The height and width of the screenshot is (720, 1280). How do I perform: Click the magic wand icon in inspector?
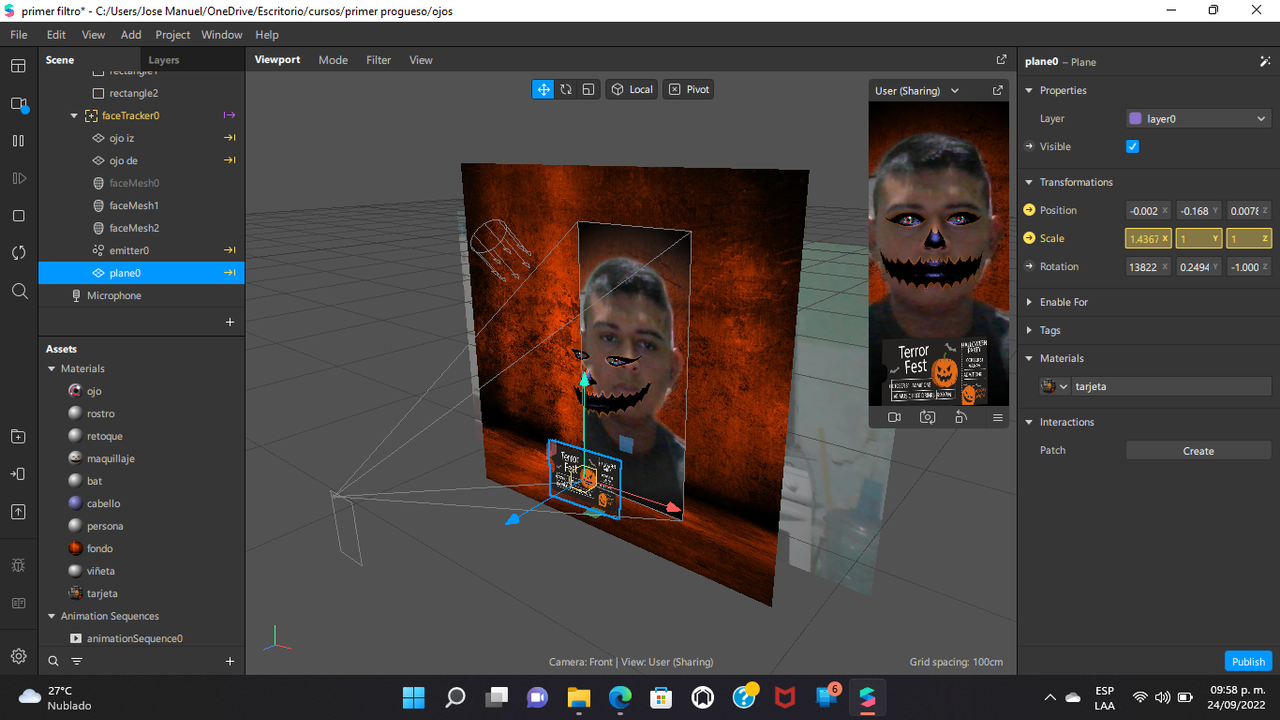[1265, 61]
